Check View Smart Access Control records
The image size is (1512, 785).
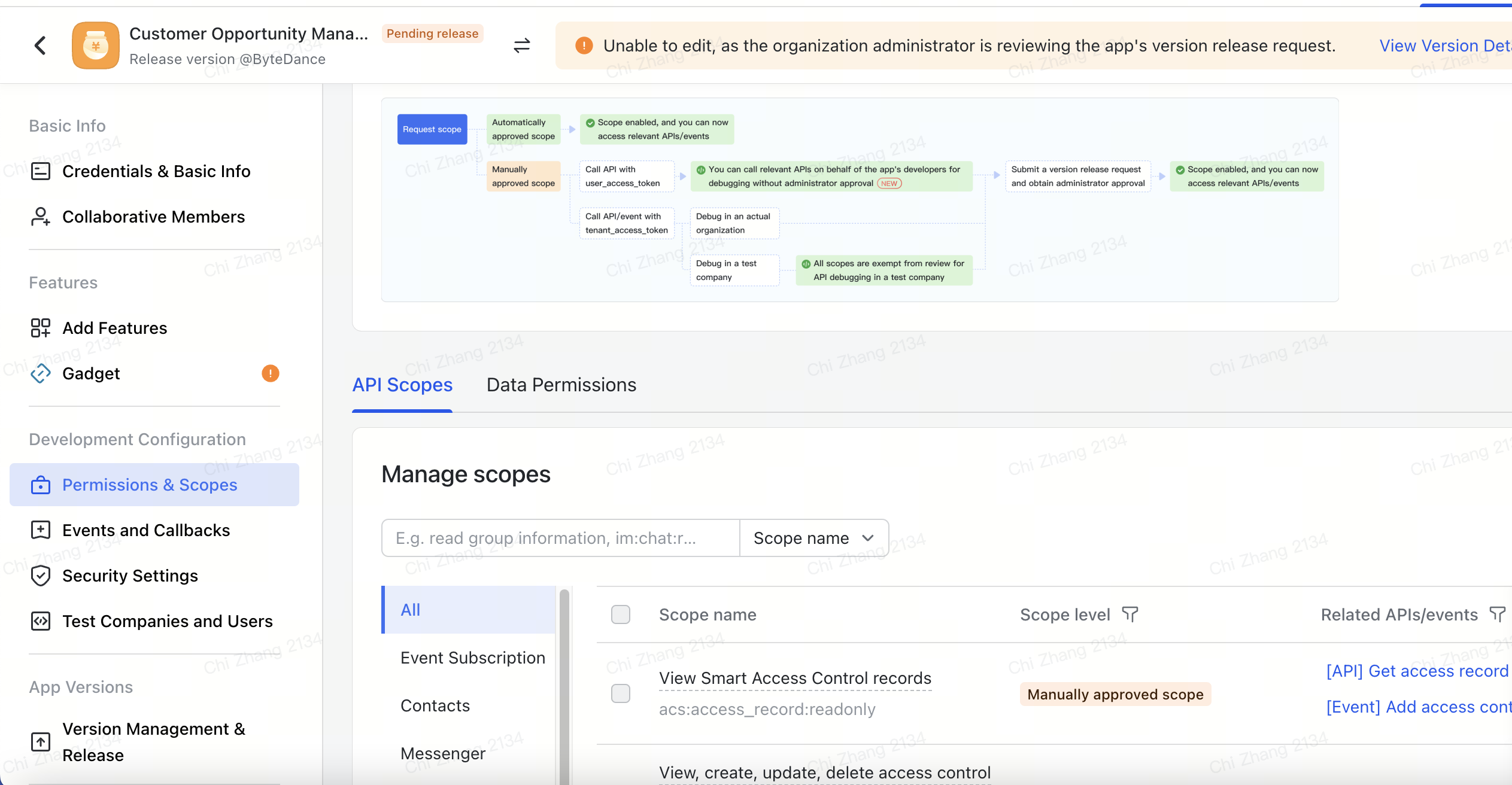coord(621,693)
